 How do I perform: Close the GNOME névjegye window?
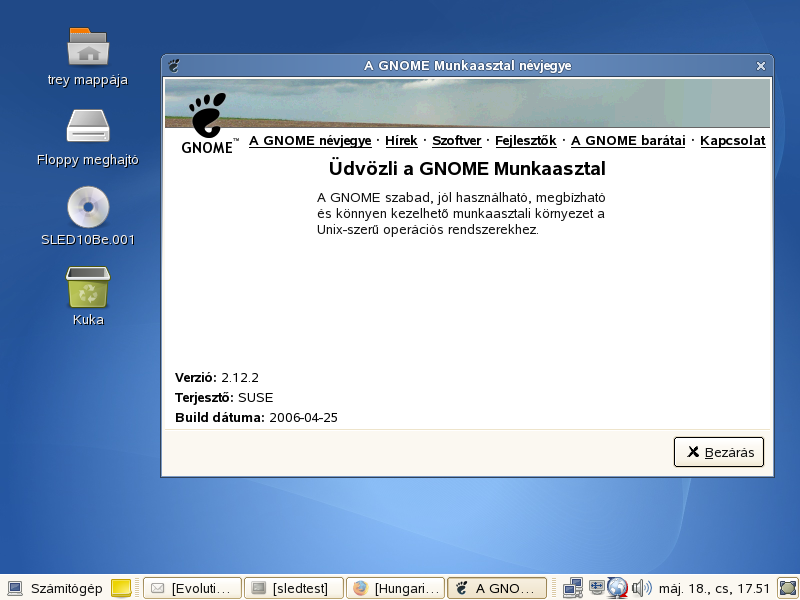(761, 66)
